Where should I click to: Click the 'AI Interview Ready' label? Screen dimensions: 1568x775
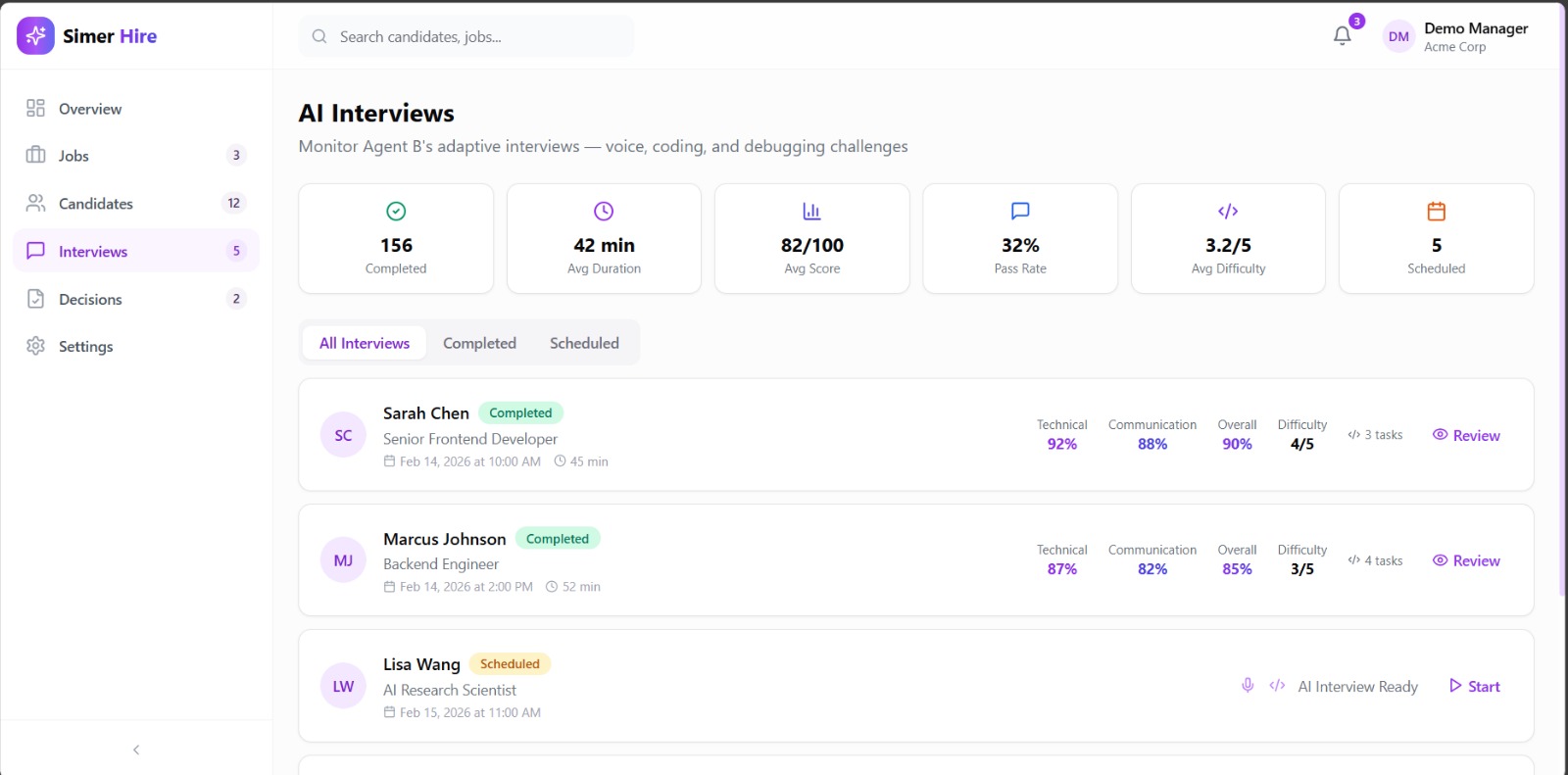[1357, 686]
